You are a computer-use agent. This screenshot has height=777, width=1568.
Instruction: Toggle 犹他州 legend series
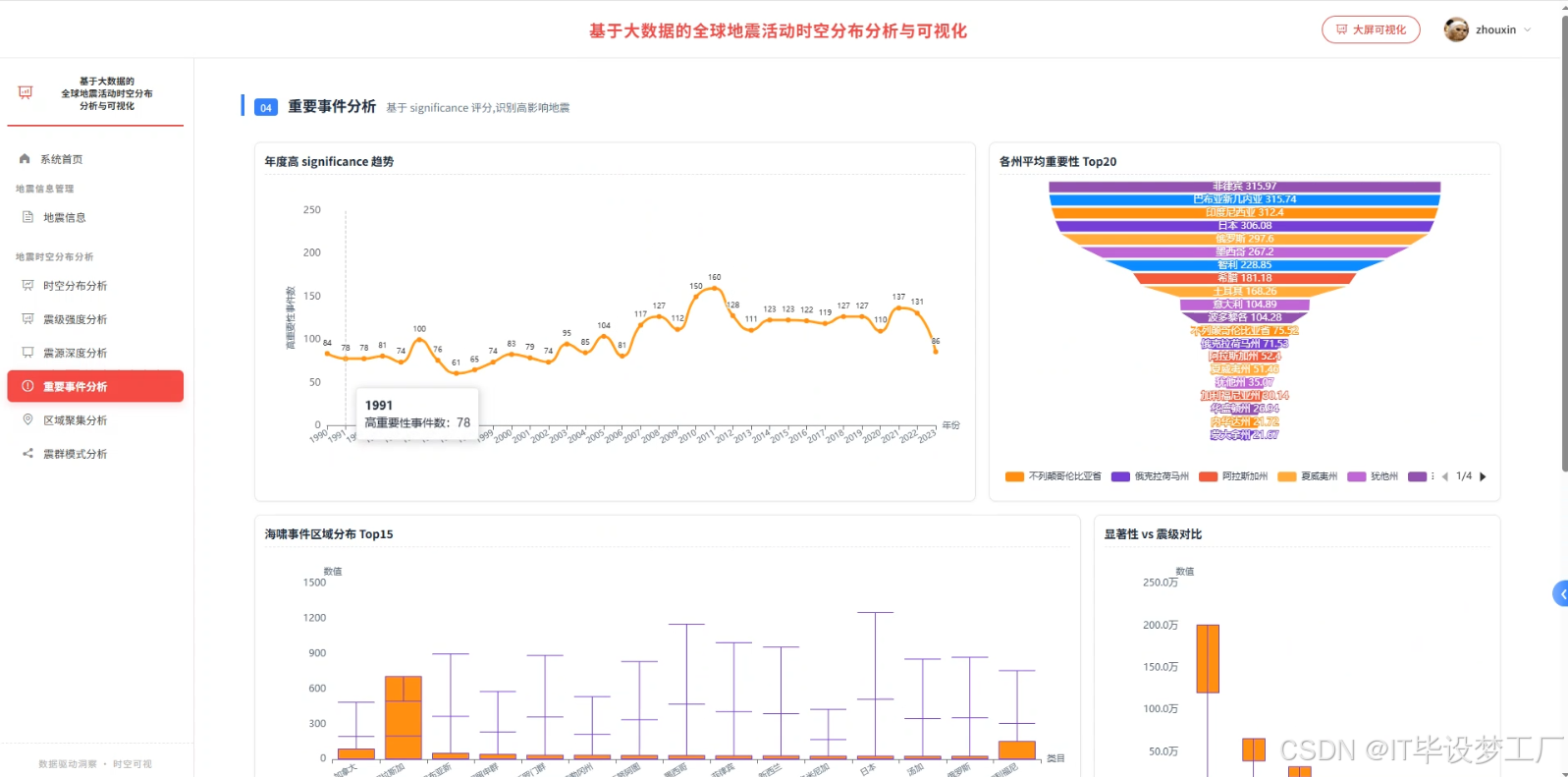click(1373, 476)
